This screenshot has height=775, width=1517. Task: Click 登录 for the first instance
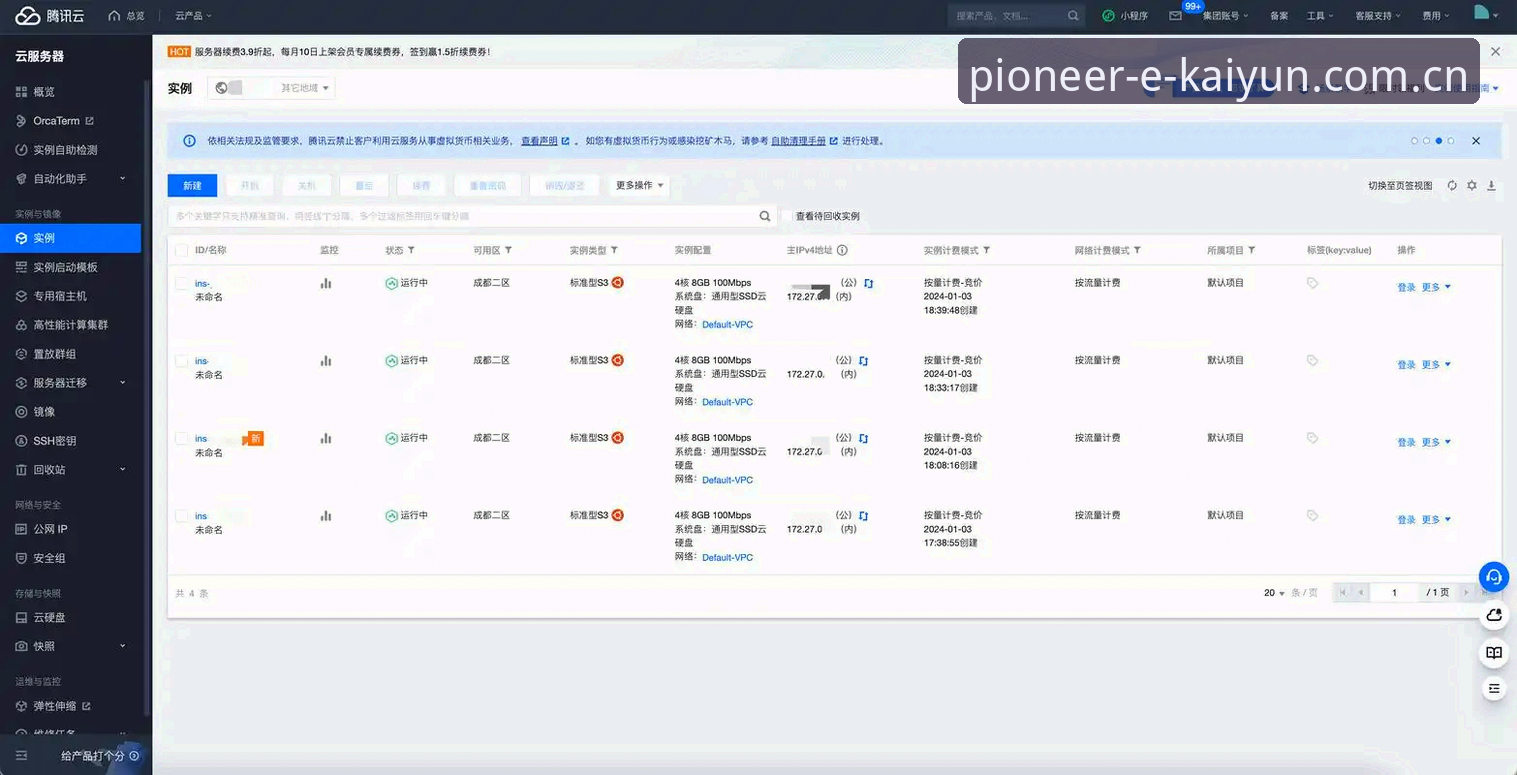pos(1406,288)
